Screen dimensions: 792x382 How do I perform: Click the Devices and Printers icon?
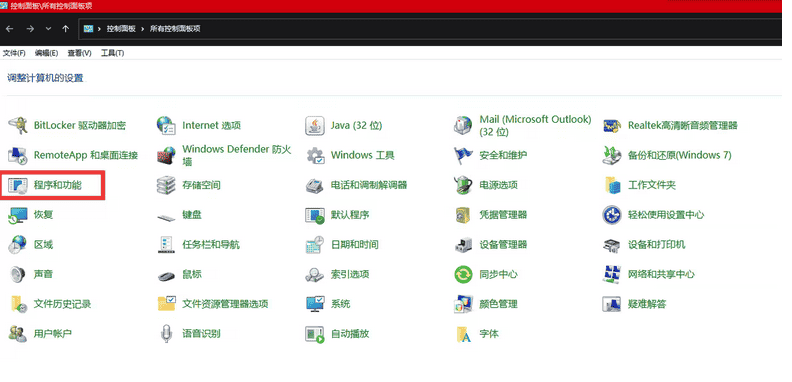612,245
